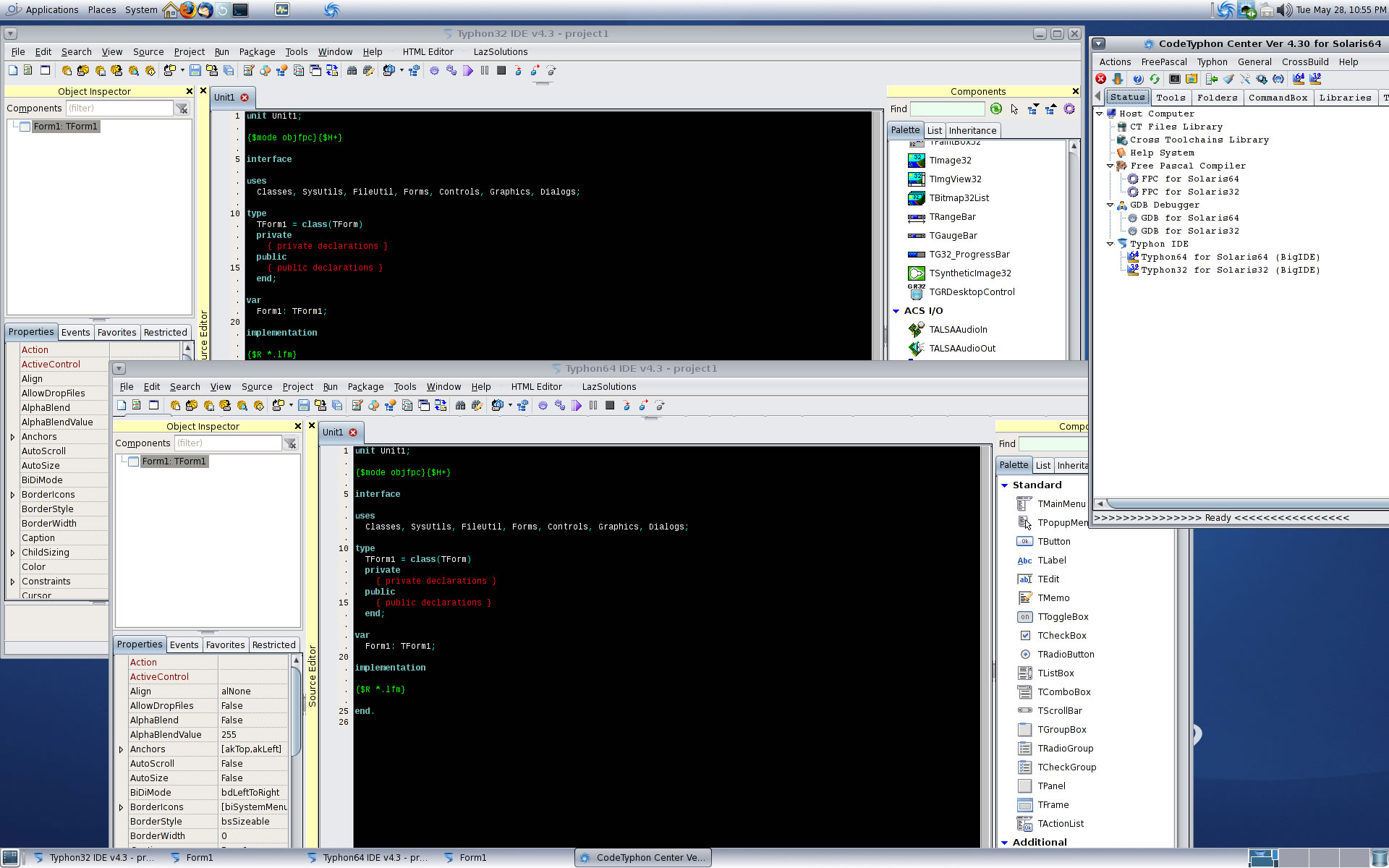Open Places menu in top panel
Viewport: 1389px width, 868px height.
102,10
